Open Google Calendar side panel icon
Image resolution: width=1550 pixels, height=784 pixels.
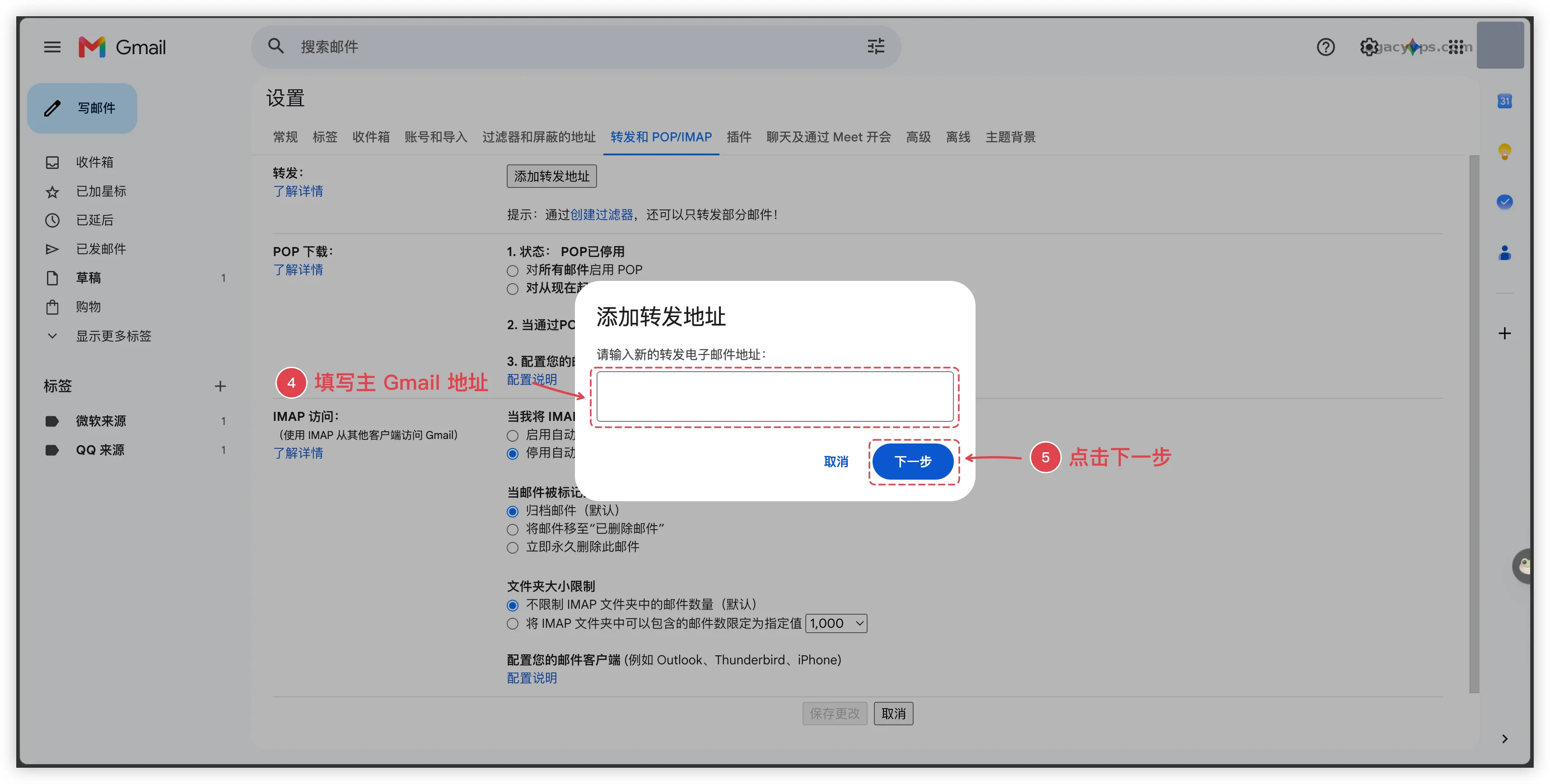1504,101
